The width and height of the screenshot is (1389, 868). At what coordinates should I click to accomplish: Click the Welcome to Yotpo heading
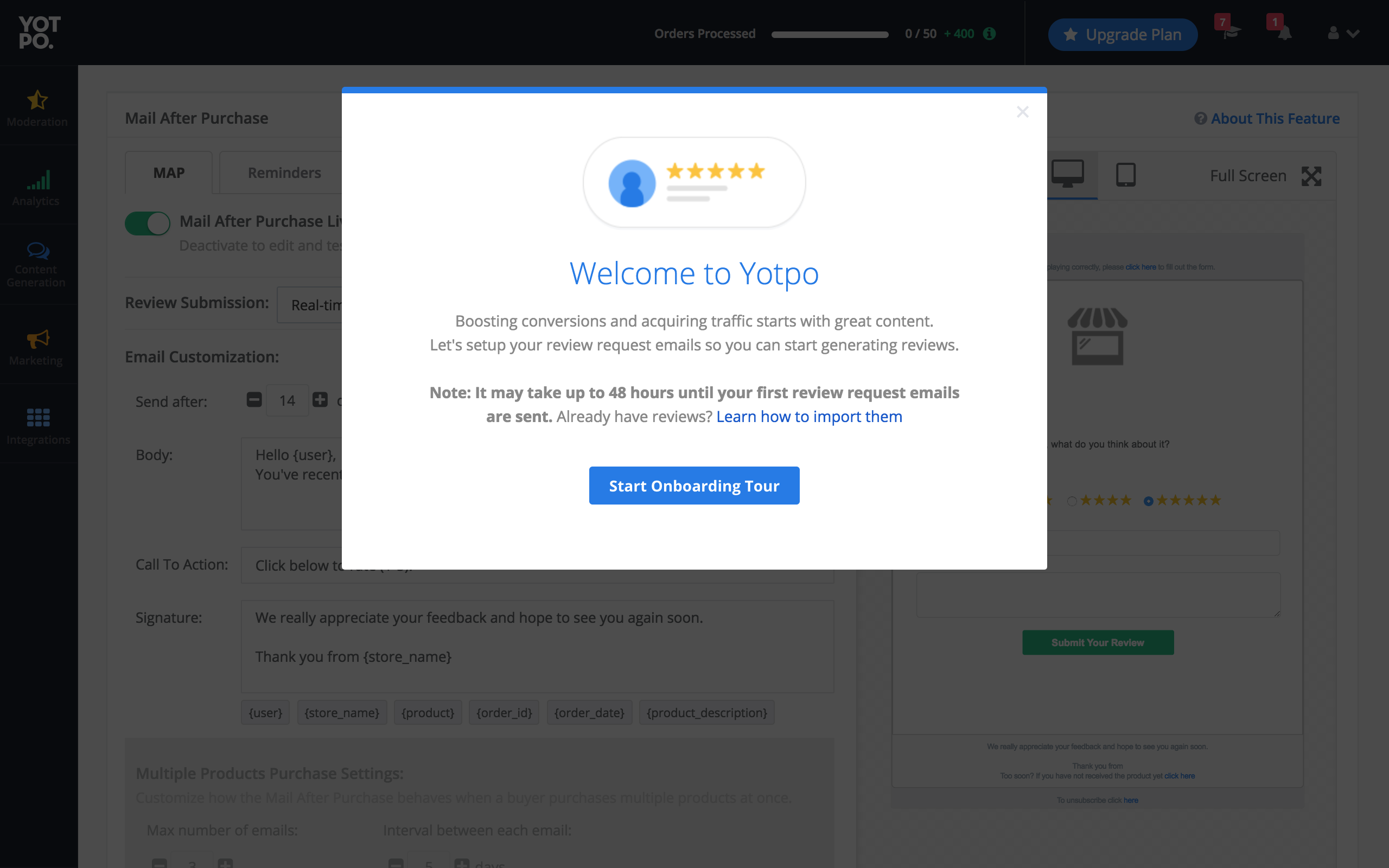[694, 273]
